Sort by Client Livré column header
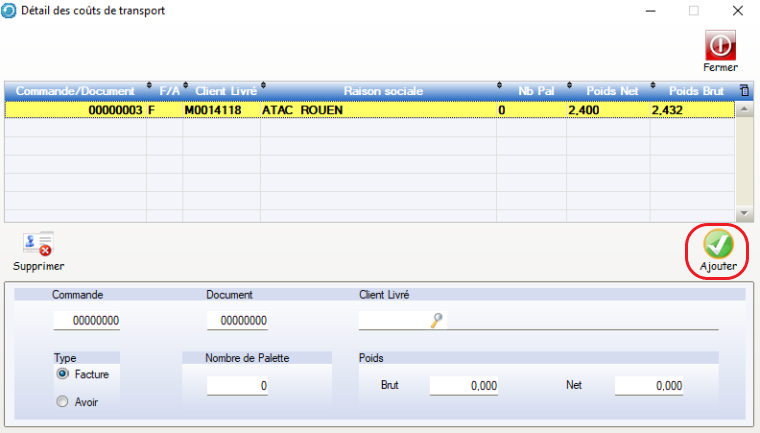The width and height of the screenshot is (760, 433). 220,91
